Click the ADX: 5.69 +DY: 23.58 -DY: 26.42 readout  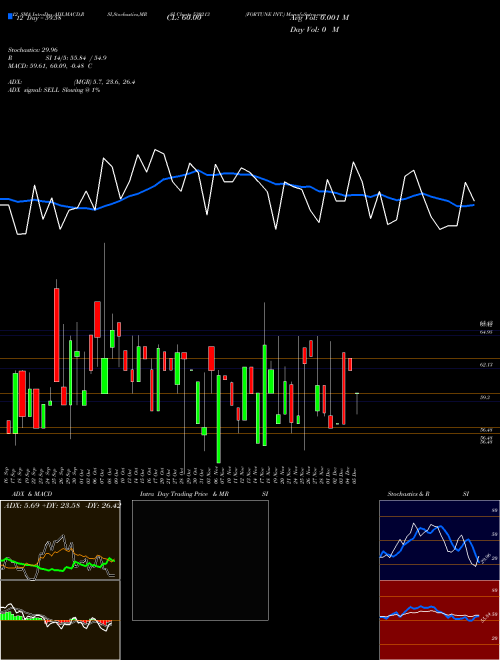pos(62,505)
